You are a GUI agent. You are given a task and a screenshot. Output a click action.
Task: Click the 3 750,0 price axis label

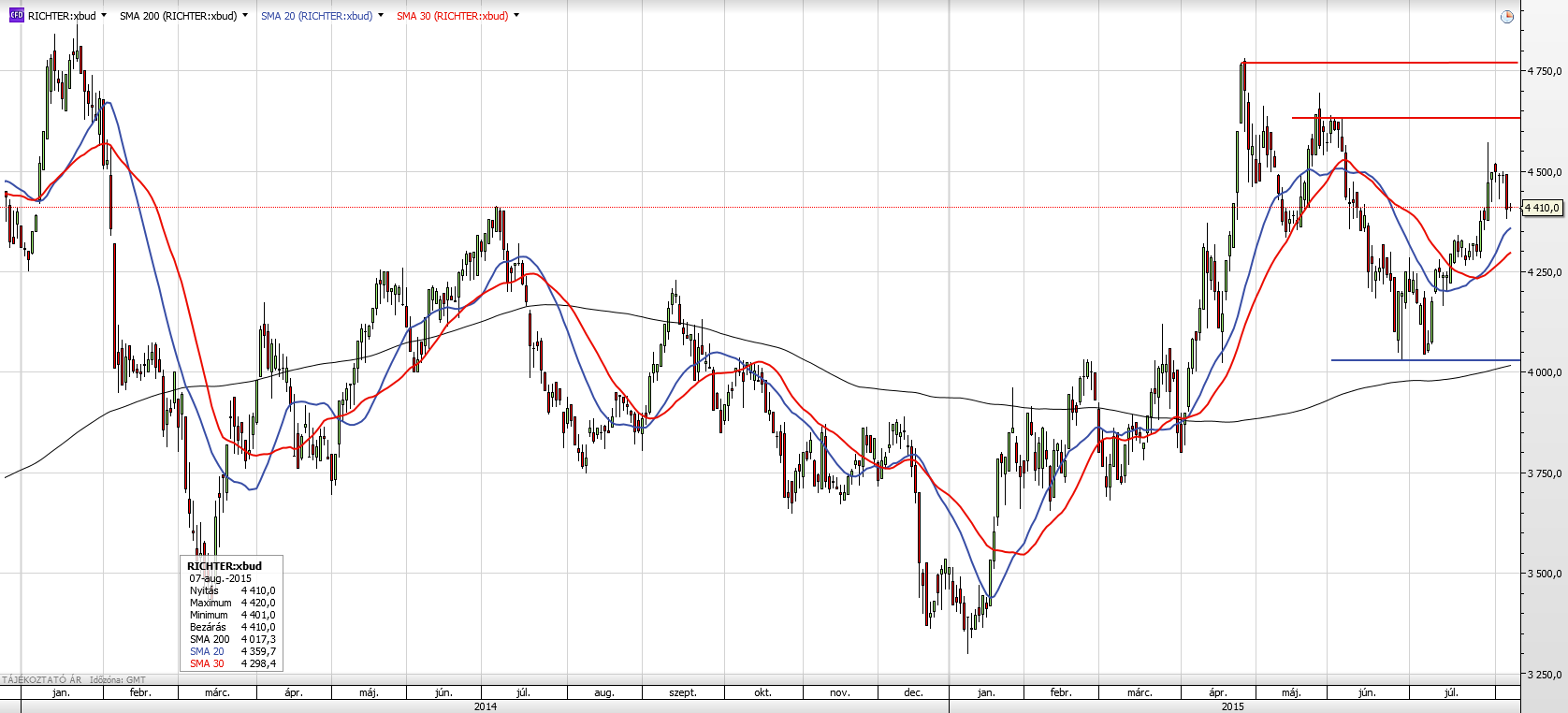click(1545, 473)
